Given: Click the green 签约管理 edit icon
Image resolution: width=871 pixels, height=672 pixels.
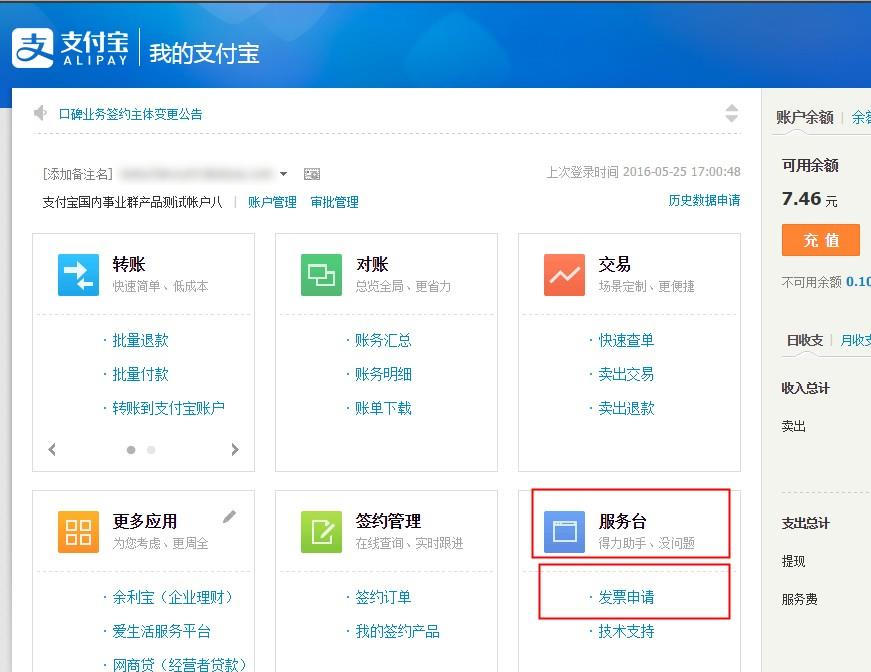Looking at the screenshot, I should click(321, 532).
